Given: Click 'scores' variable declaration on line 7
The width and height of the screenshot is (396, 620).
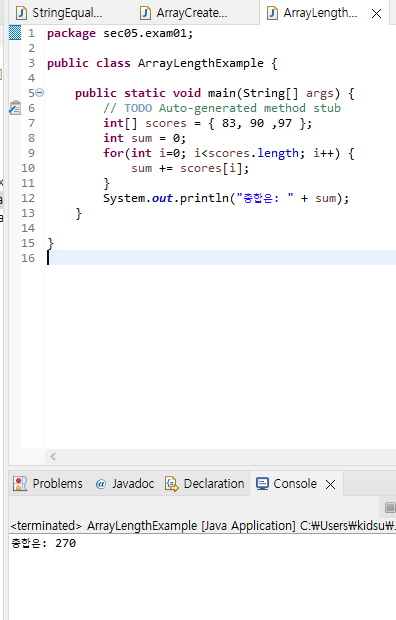Looking at the screenshot, I should click(165, 123).
